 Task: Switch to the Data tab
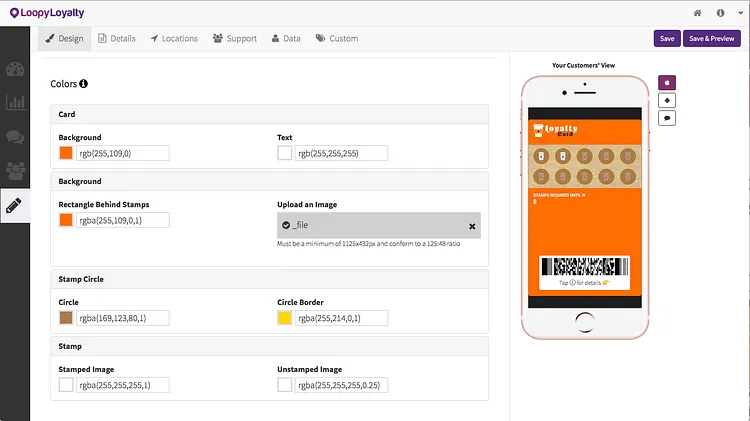coord(286,38)
